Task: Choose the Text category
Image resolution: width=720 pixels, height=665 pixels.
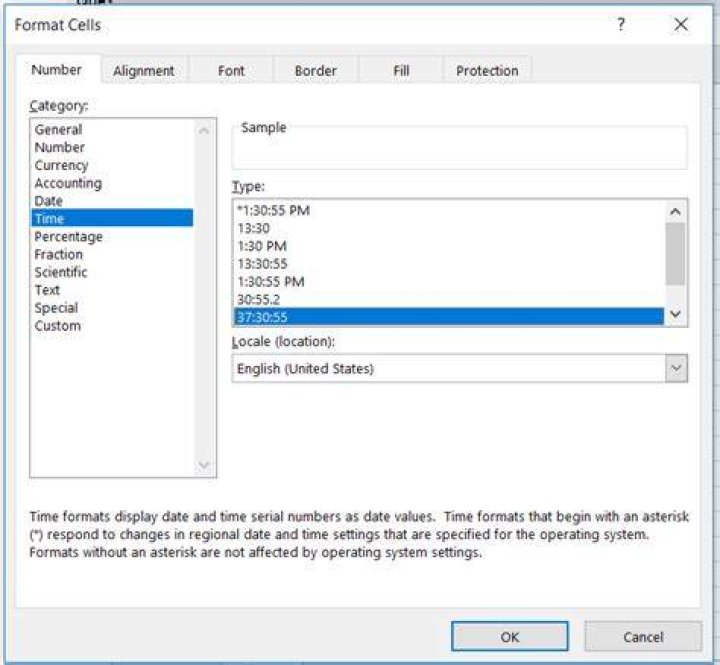Action: tap(112, 290)
